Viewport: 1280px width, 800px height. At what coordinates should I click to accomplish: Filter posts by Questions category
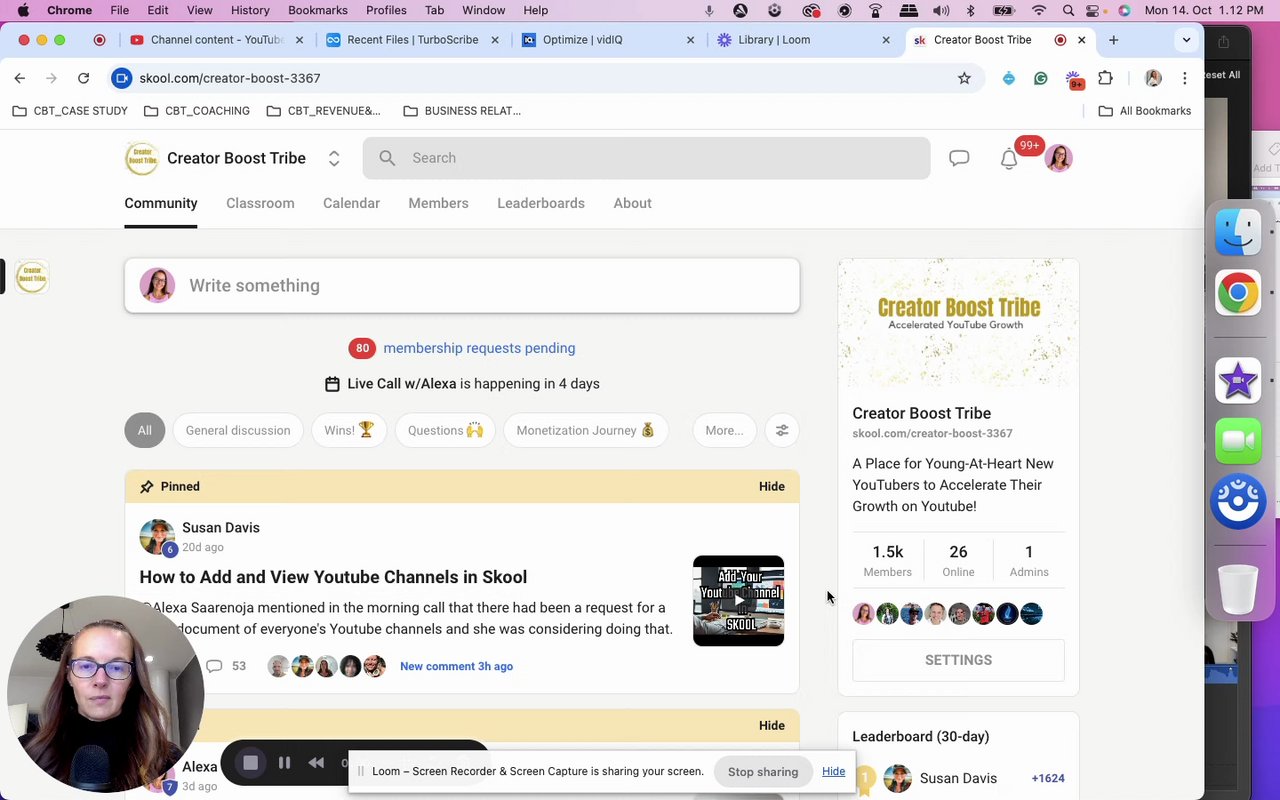pyautogui.click(x=445, y=430)
